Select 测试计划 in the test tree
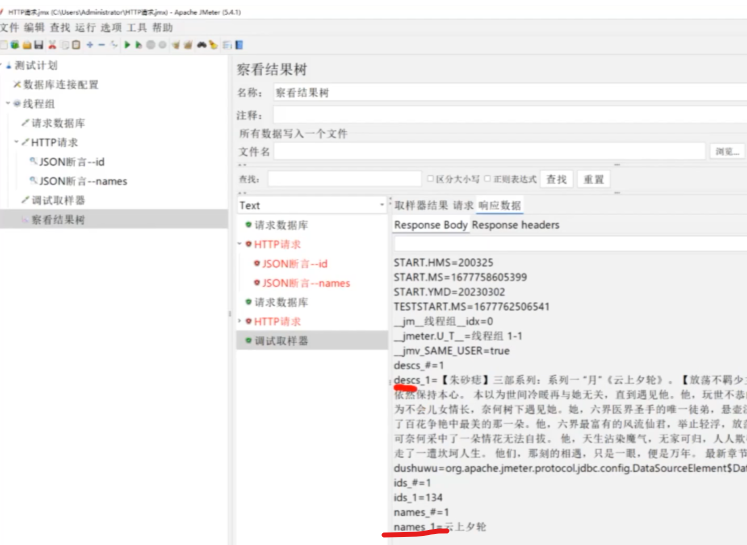Image resolution: width=747 pixels, height=545 pixels. pyautogui.click(x=36, y=65)
